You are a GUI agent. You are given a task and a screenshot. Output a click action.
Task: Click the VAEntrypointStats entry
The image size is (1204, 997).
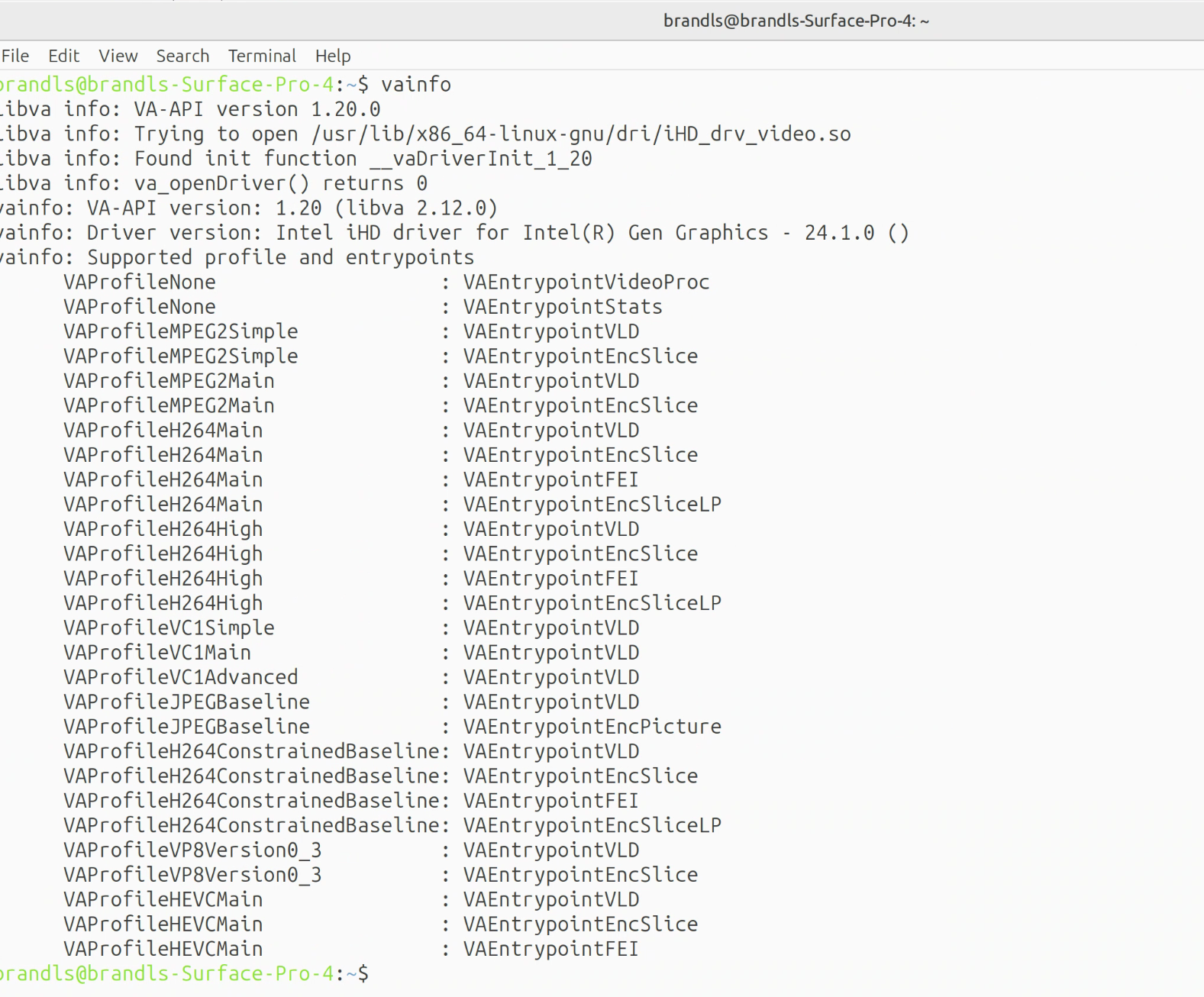(x=563, y=307)
